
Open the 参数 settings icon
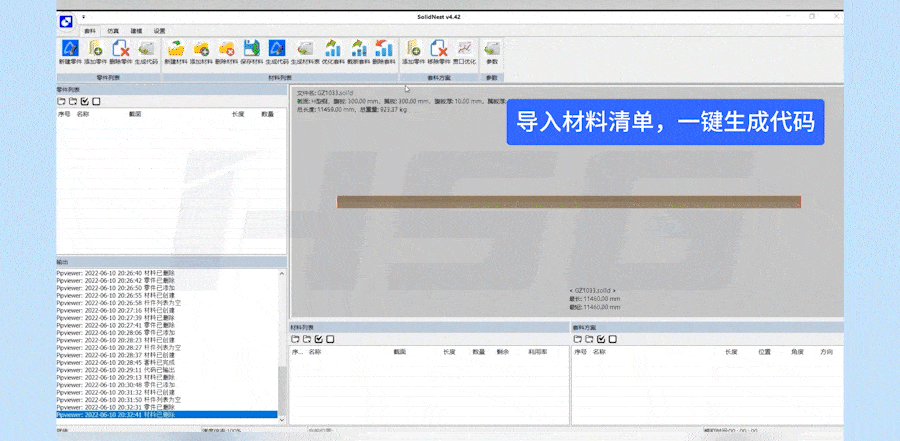click(x=492, y=51)
